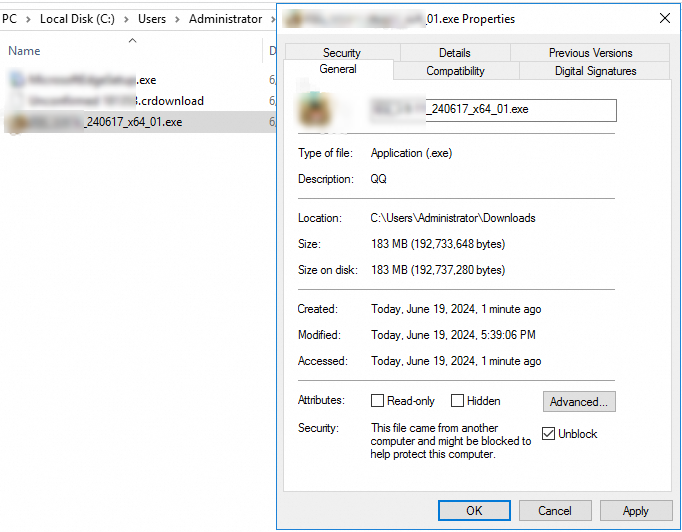Image resolution: width=682 pixels, height=532 pixels.
Task: Navigate to Local Disk (C:) in breadcrumb
Action: [x=77, y=19]
